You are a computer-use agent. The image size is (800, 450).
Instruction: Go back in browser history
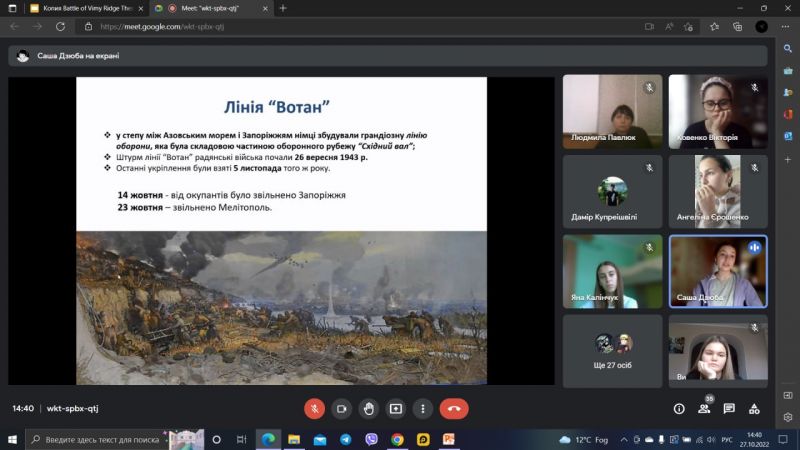click(14, 27)
